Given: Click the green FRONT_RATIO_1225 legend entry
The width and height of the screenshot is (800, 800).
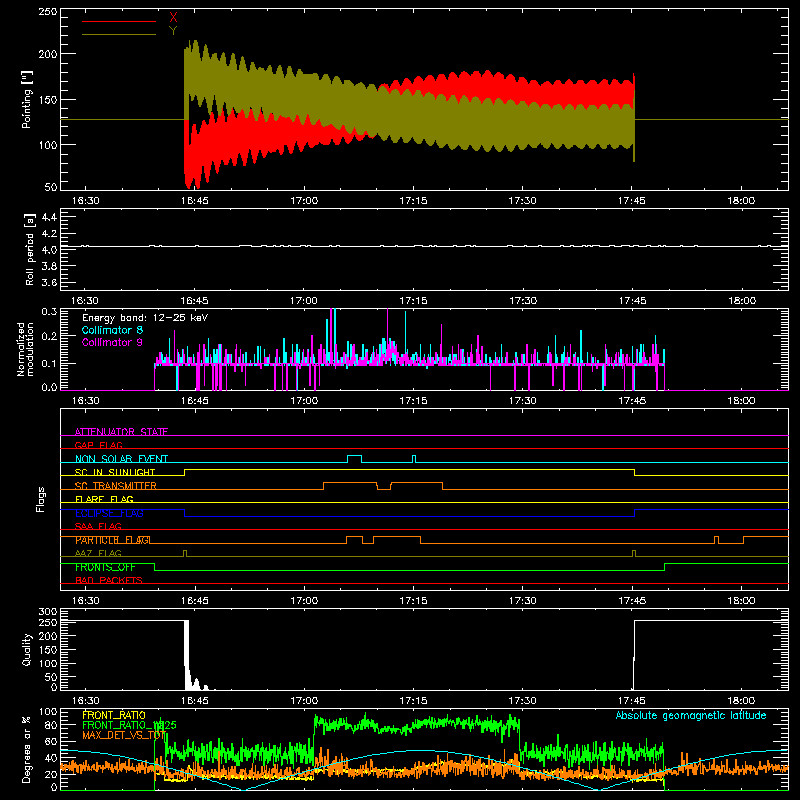Looking at the screenshot, I should pos(129,725).
